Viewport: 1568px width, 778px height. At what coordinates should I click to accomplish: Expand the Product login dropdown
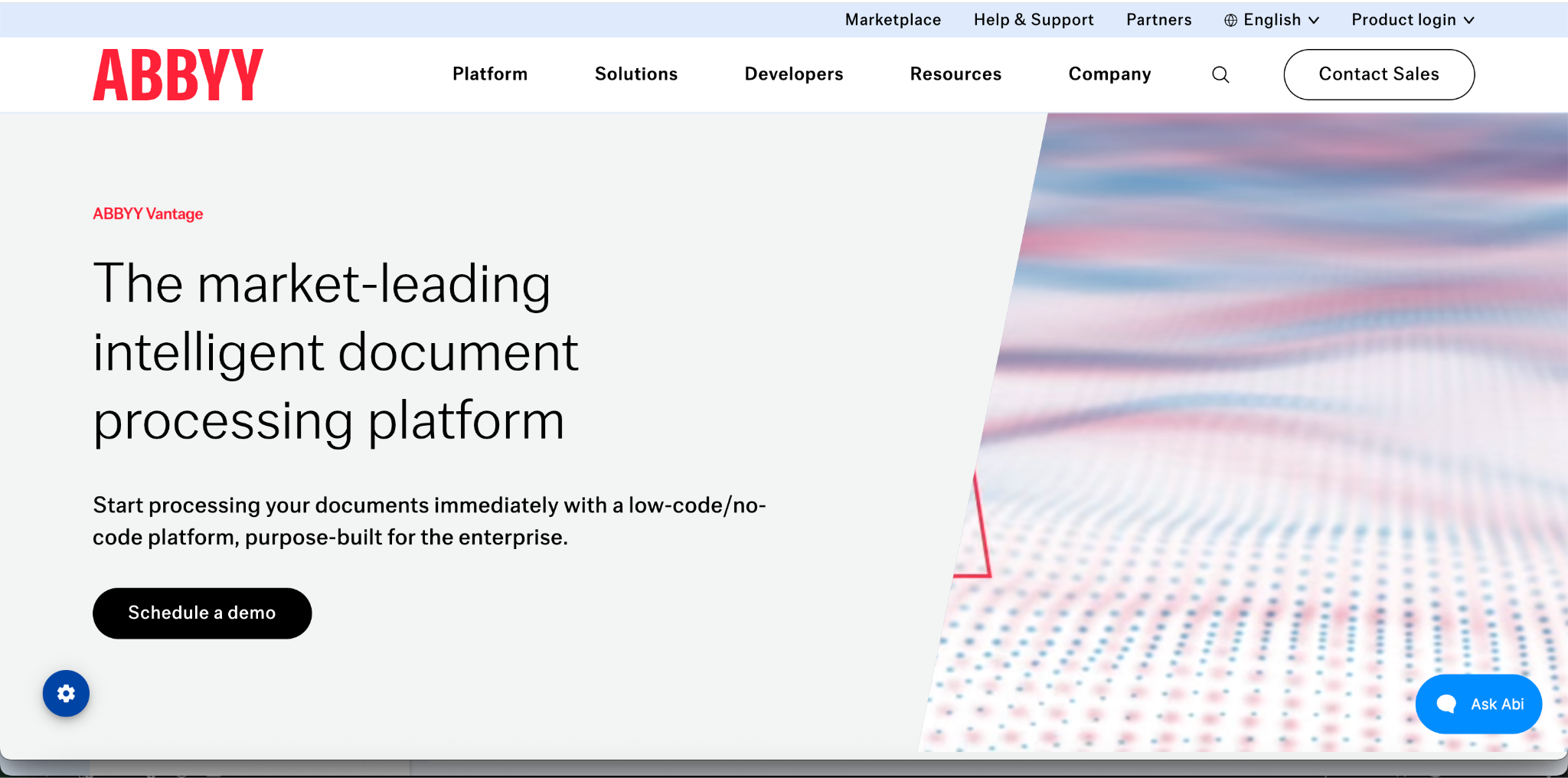(x=1413, y=20)
